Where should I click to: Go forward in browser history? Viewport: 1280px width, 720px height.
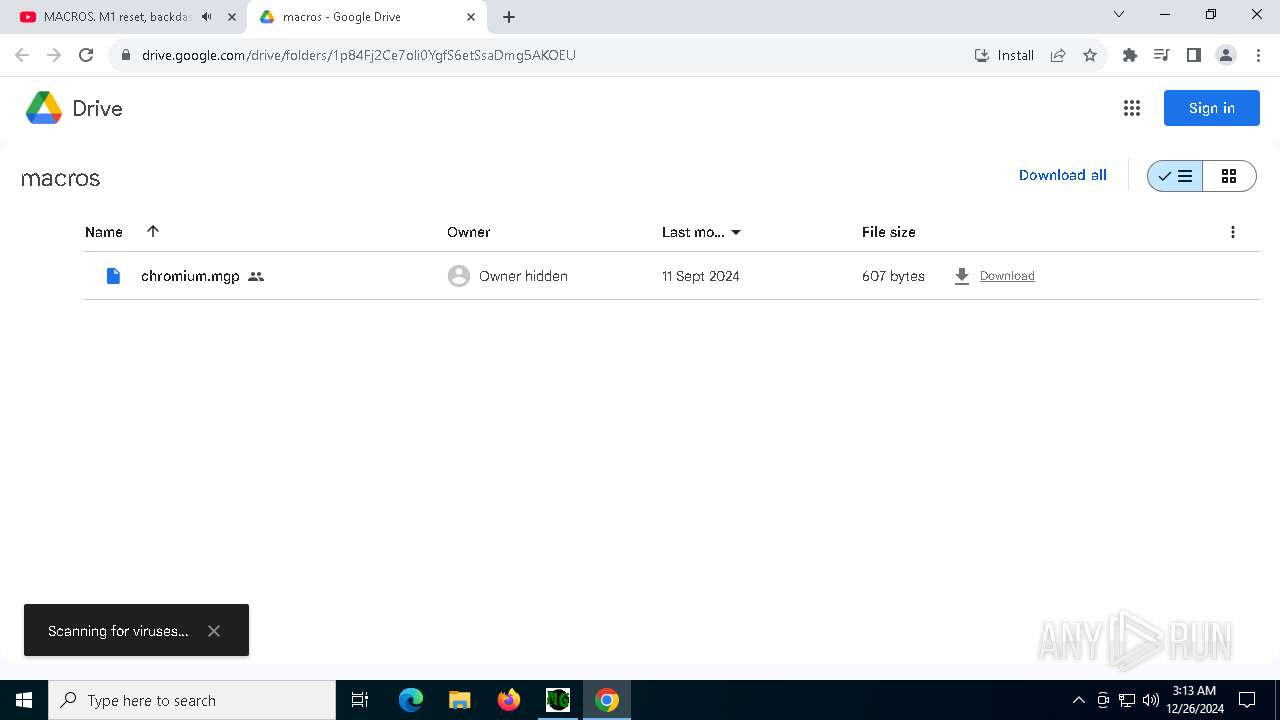pos(54,55)
